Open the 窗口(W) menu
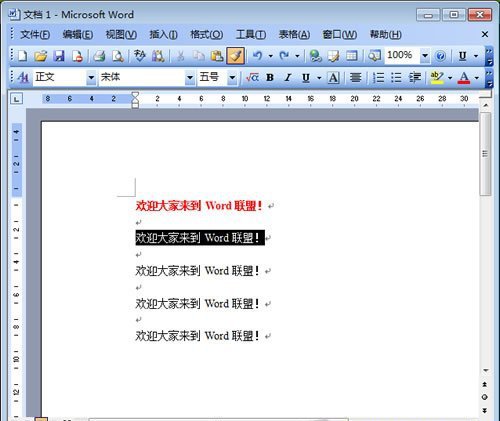The height and width of the screenshot is (421, 500). click(x=339, y=34)
